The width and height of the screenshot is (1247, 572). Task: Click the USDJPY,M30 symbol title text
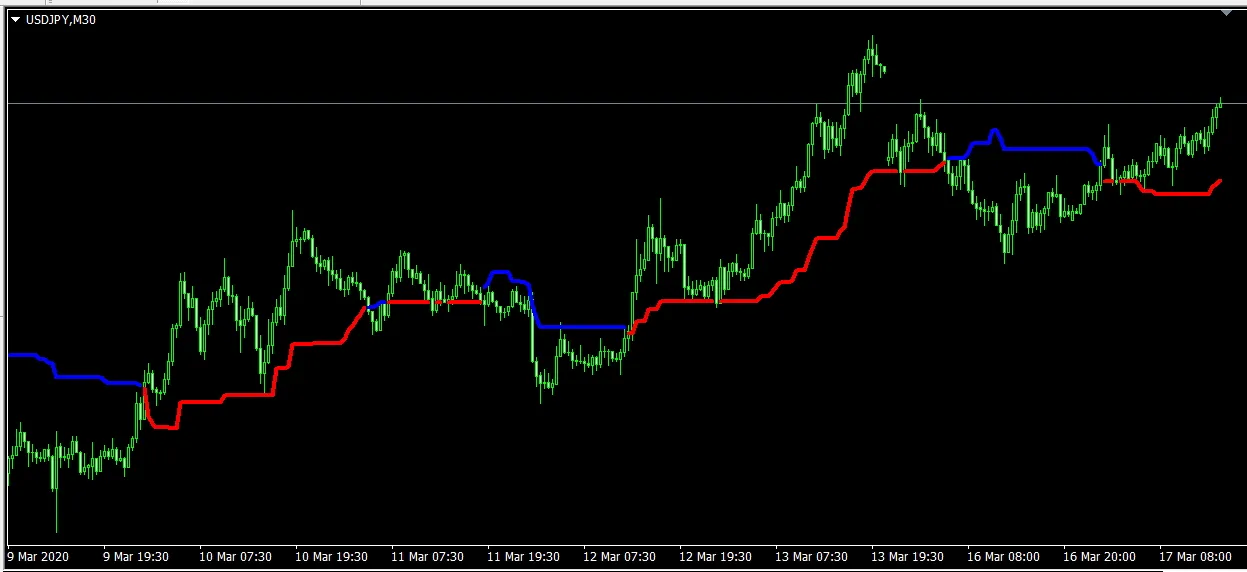(x=60, y=20)
